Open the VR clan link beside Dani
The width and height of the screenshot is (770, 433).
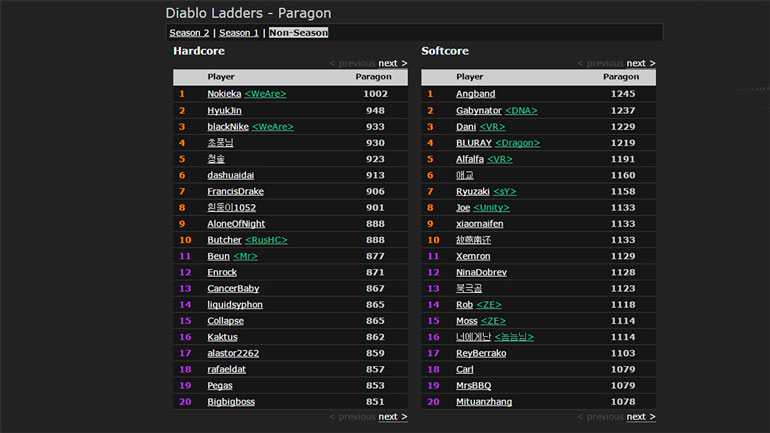493,127
